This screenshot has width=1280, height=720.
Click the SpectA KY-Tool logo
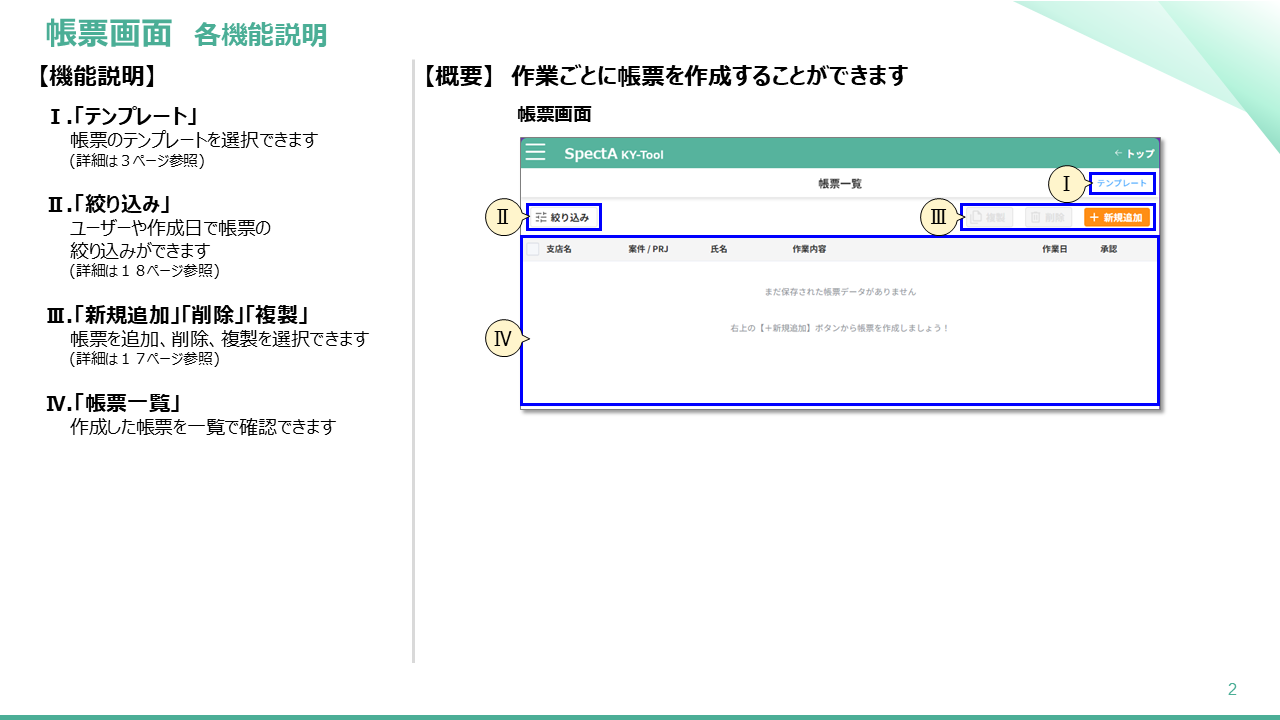click(613, 154)
